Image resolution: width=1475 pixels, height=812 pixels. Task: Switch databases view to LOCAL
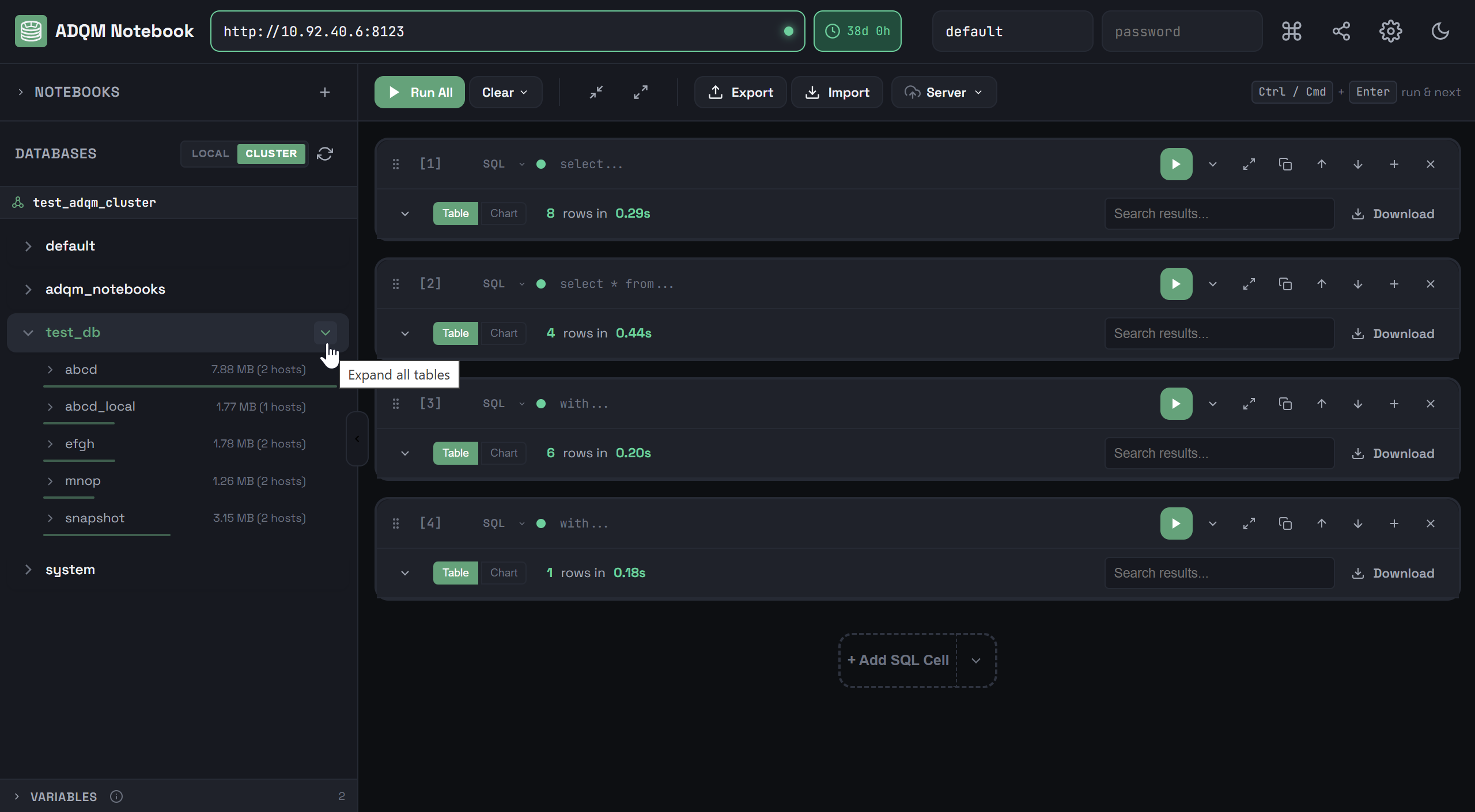[x=210, y=154]
